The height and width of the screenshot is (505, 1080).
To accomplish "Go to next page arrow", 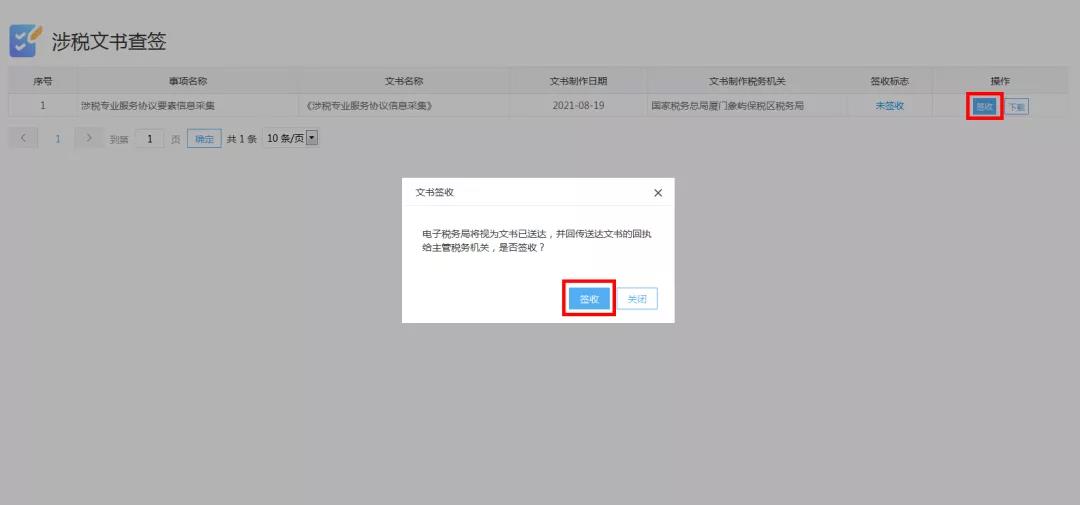I will pos(88,138).
